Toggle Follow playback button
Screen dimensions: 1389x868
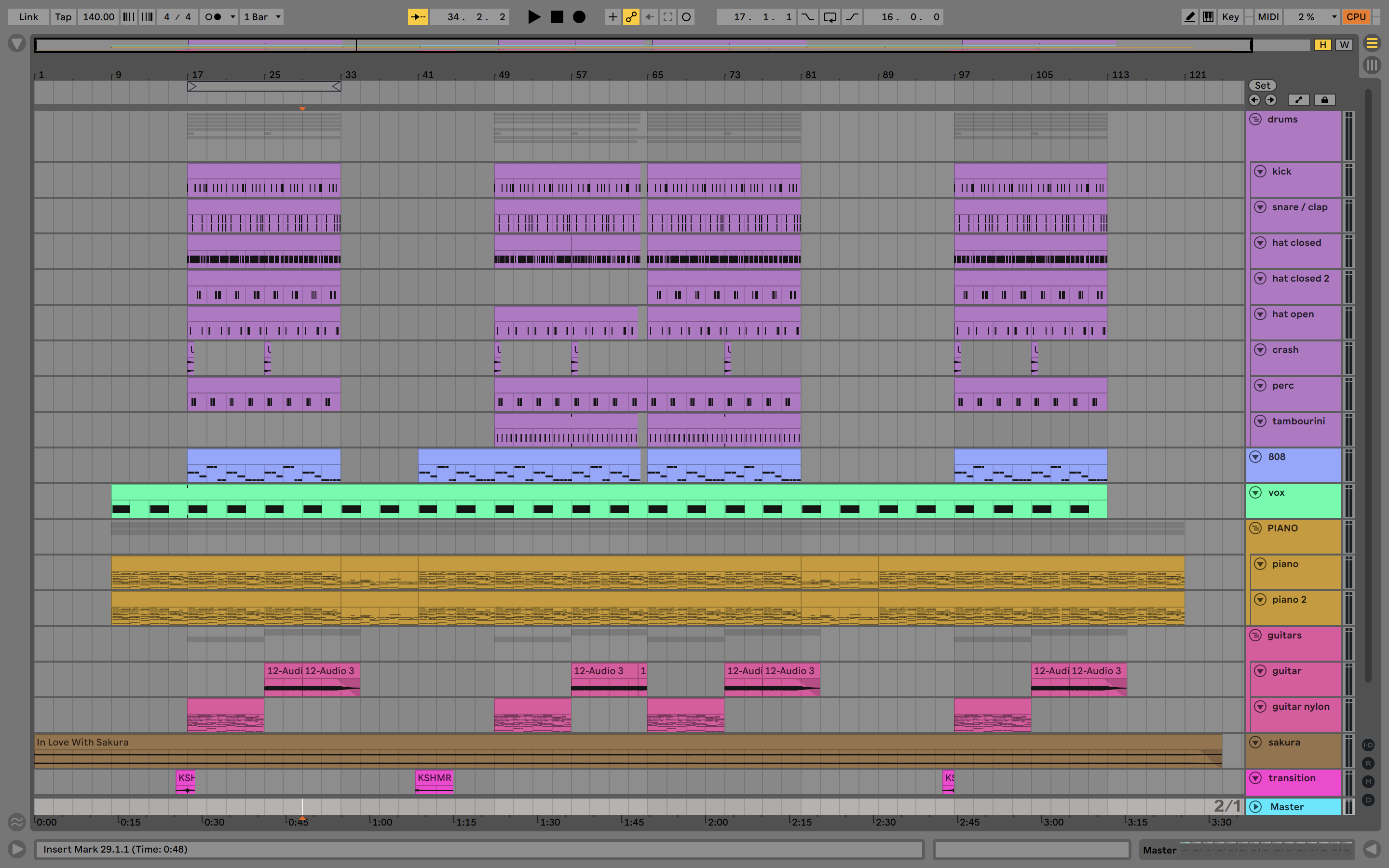point(418,17)
